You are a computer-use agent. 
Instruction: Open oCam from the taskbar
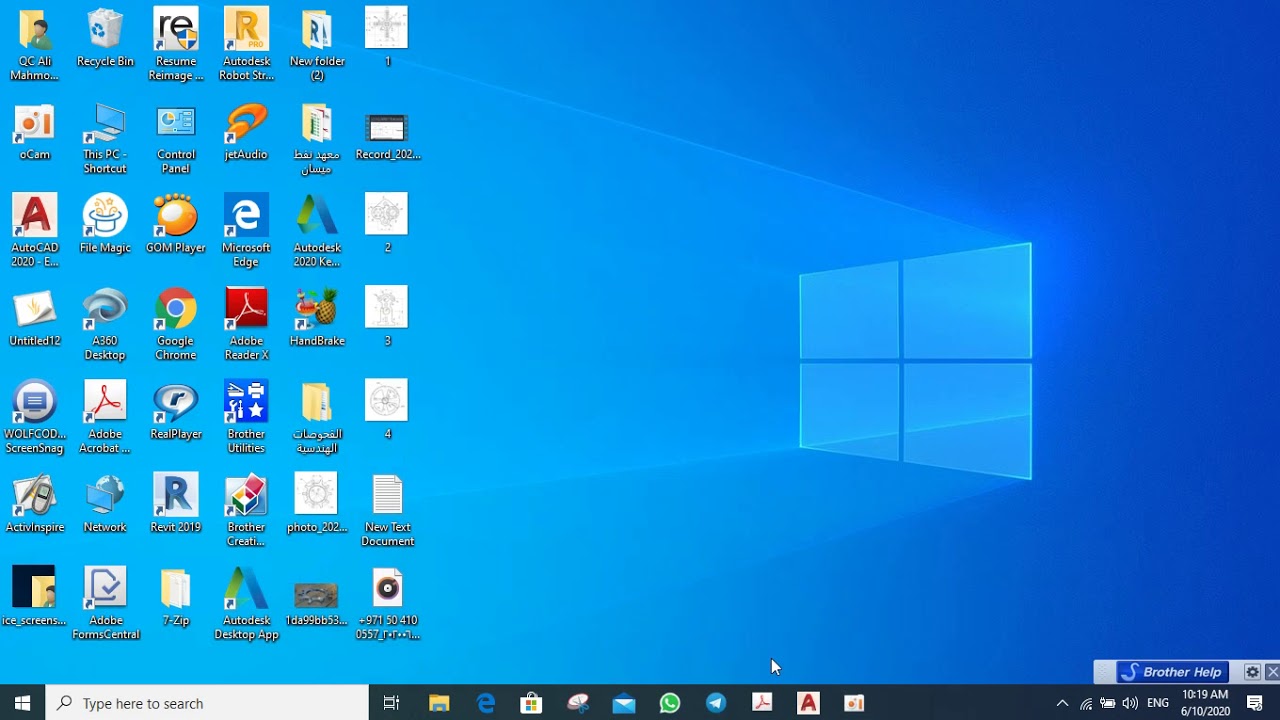pos(854,703)
